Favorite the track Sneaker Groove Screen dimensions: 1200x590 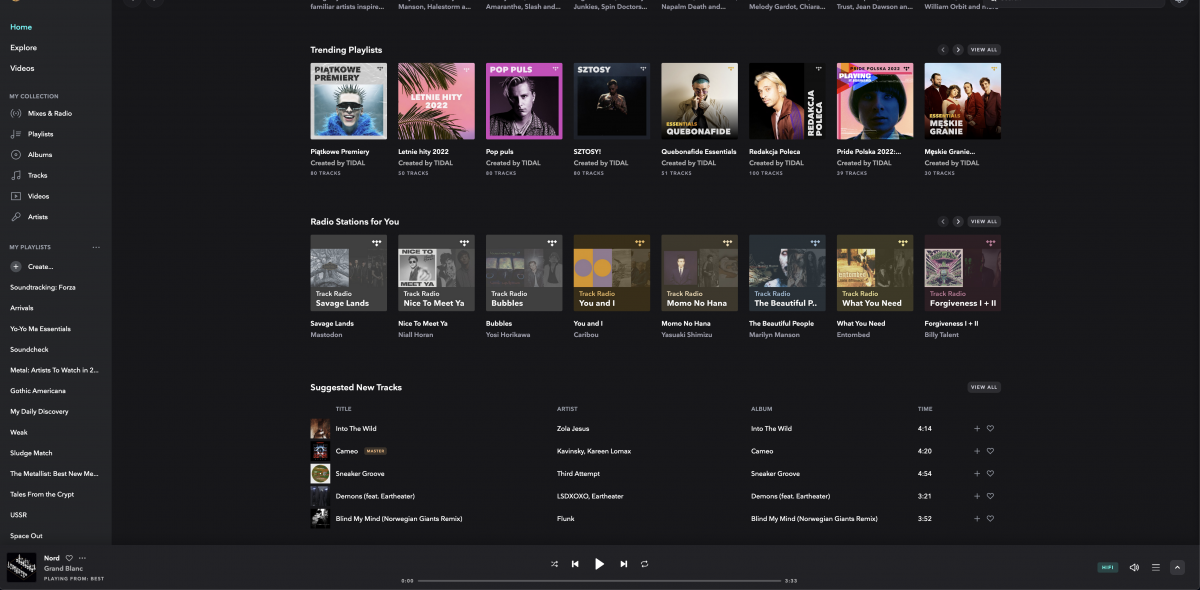(x=990, y=474)
